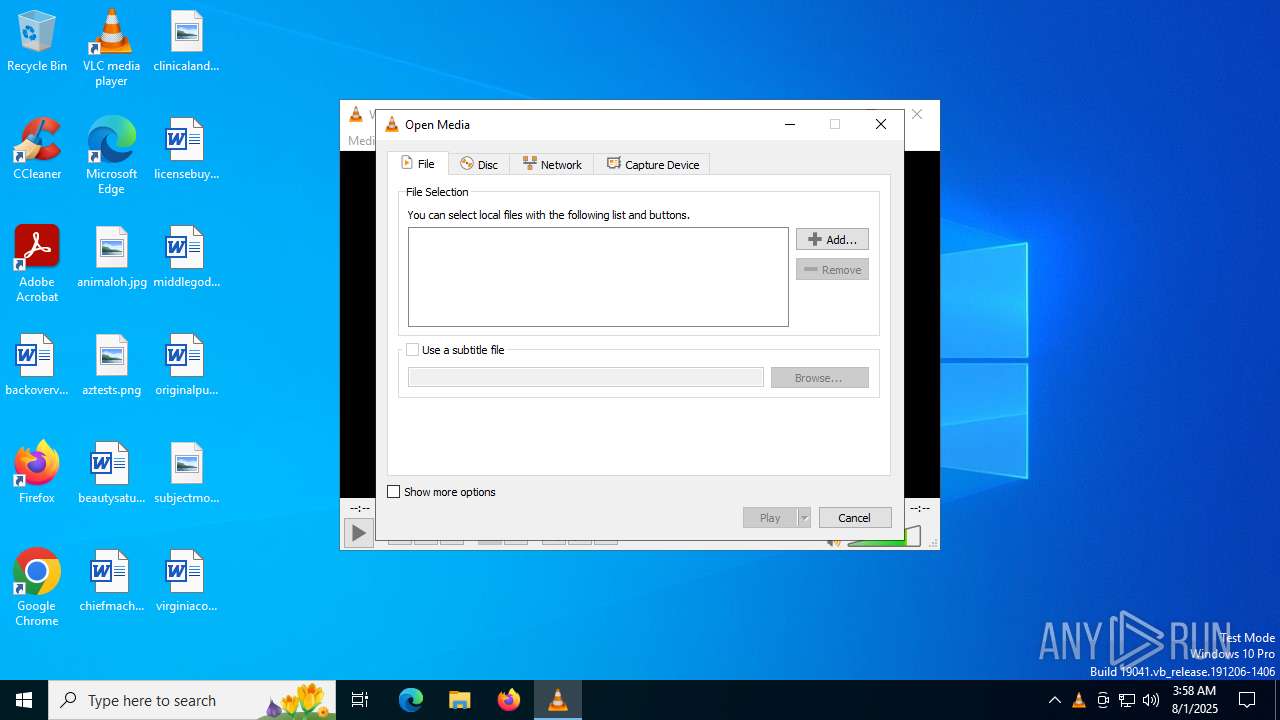Select Google Chrome desktop shortcut
The height and width of the screenshot is (720, 1280).
click(x=37, y=588)
